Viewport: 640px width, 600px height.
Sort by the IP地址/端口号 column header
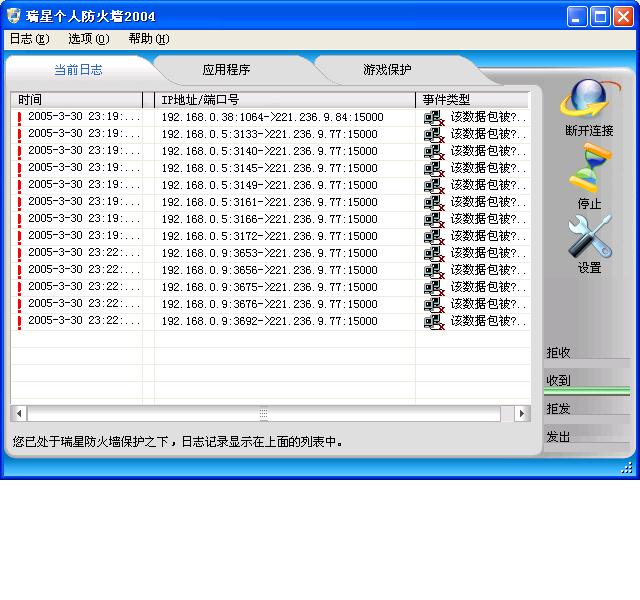pyautogui.click(x=285, y=100)
